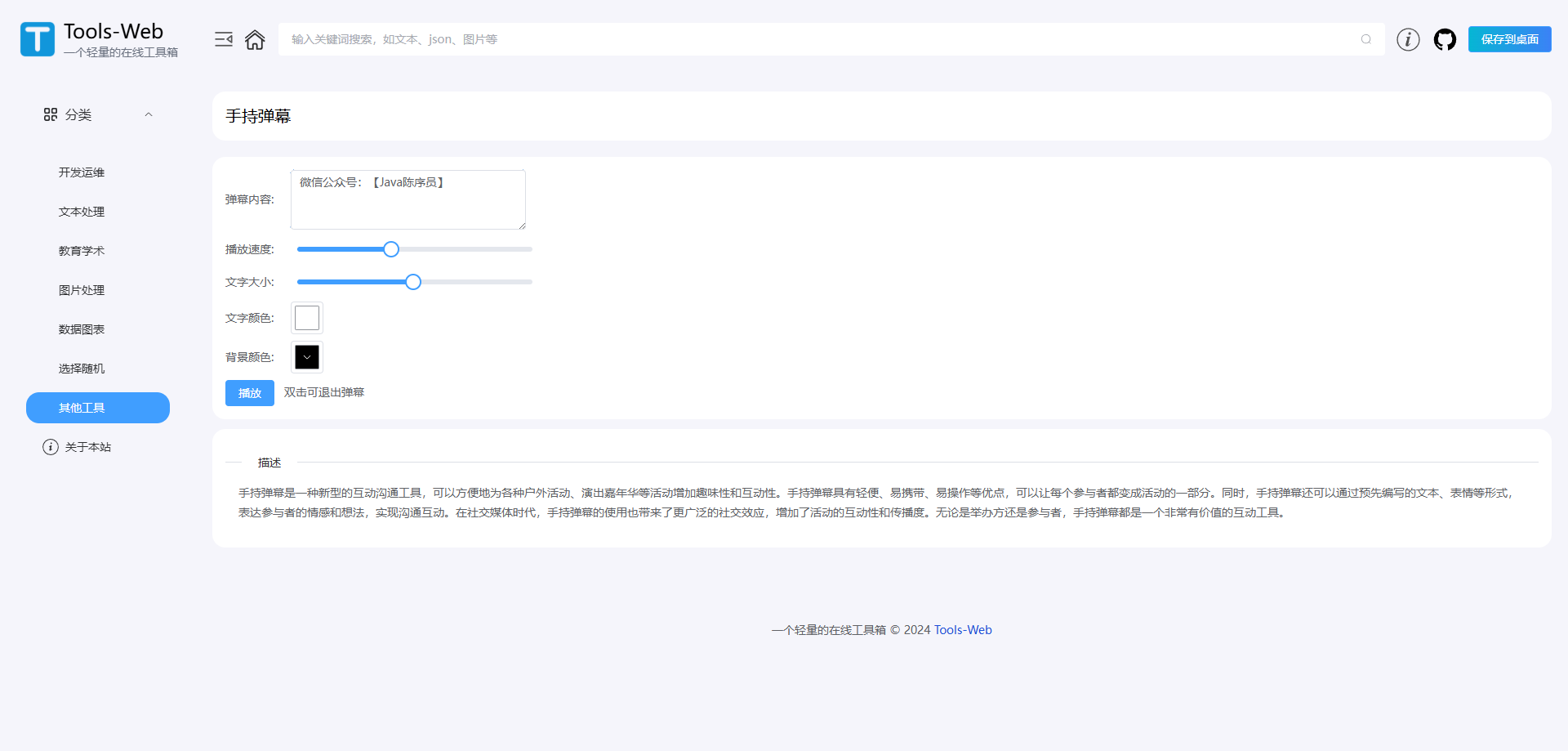This screenshot has height=751, width=1568.
Task: Open the 其他工具 category
Action: 98,408
